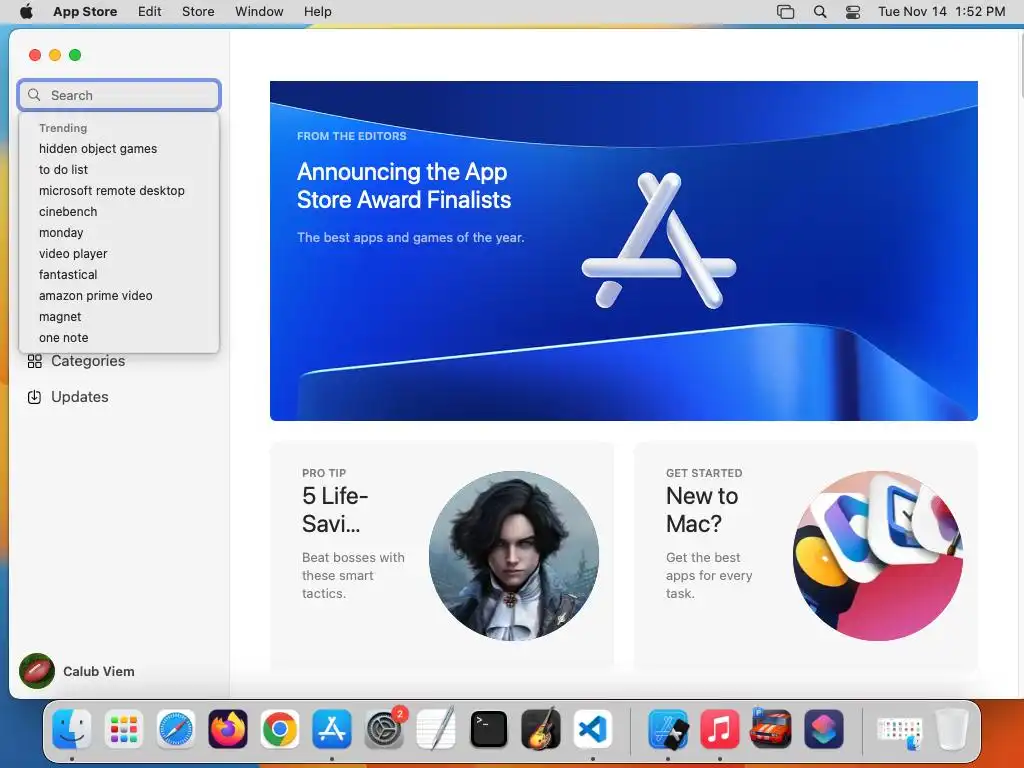
Task: Click the Updates download icon in sidebar
Action: pyautogui.click(x=35, y=397)
